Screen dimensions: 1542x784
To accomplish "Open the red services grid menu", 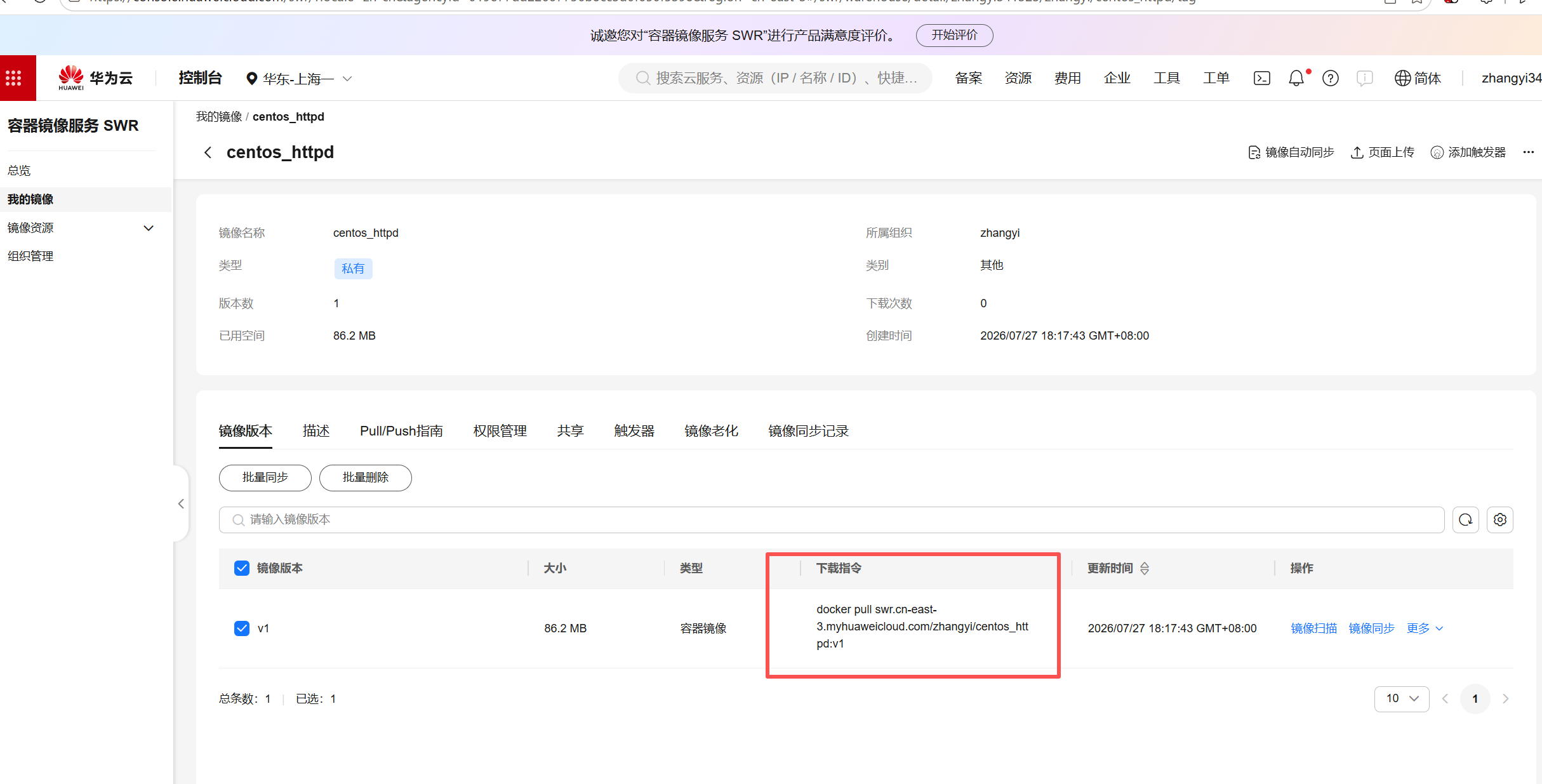I will (x=13, y=78).
